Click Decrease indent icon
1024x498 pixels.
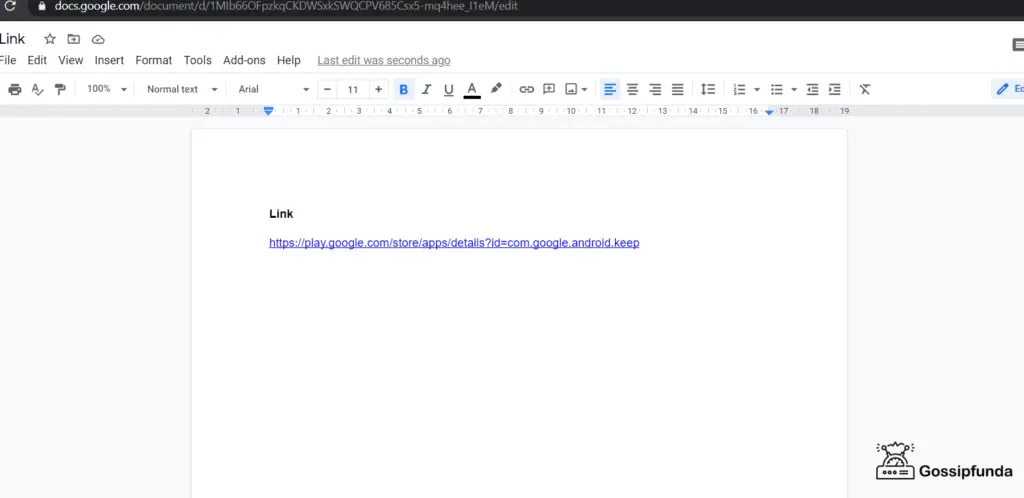coord(812,89)
